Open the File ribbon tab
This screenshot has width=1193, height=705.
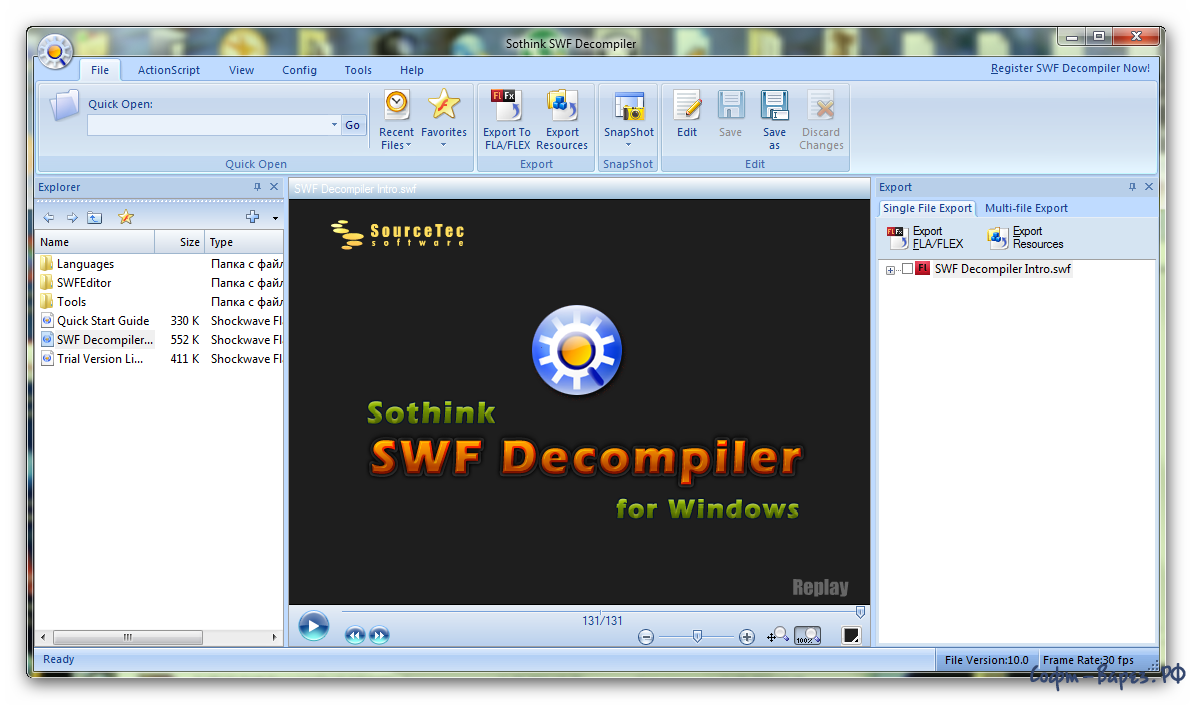coord(100,70)
